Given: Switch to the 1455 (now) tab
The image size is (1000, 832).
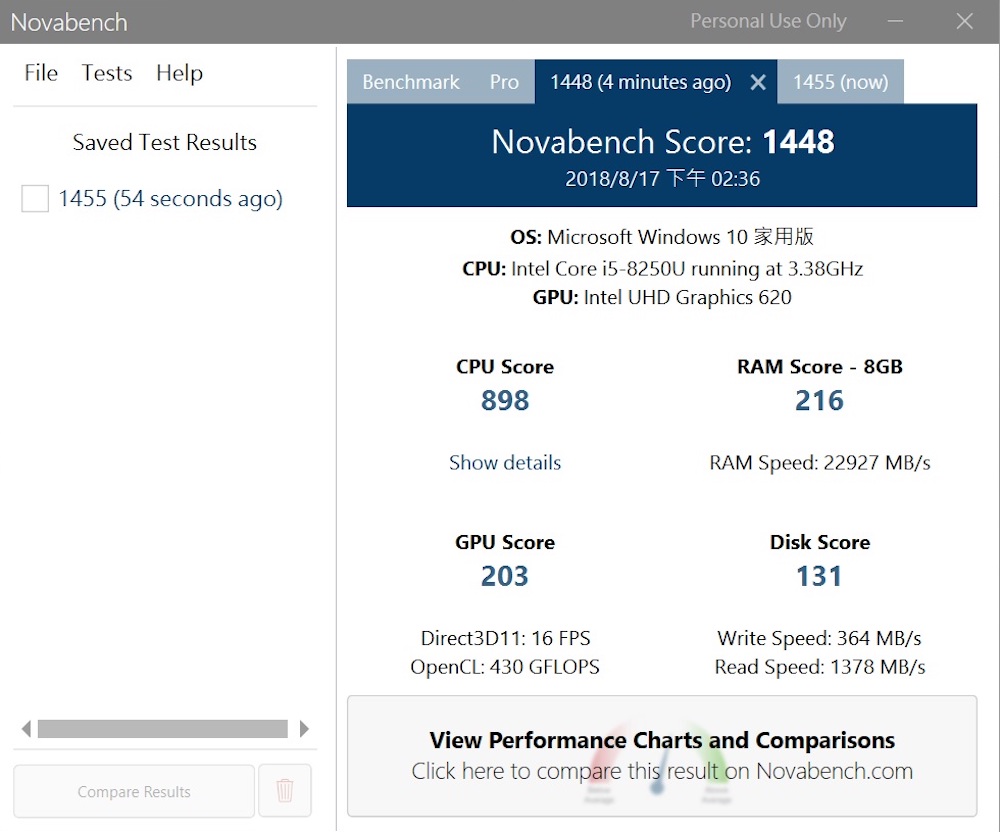Looking at the screenshot, I should [840, 82].
